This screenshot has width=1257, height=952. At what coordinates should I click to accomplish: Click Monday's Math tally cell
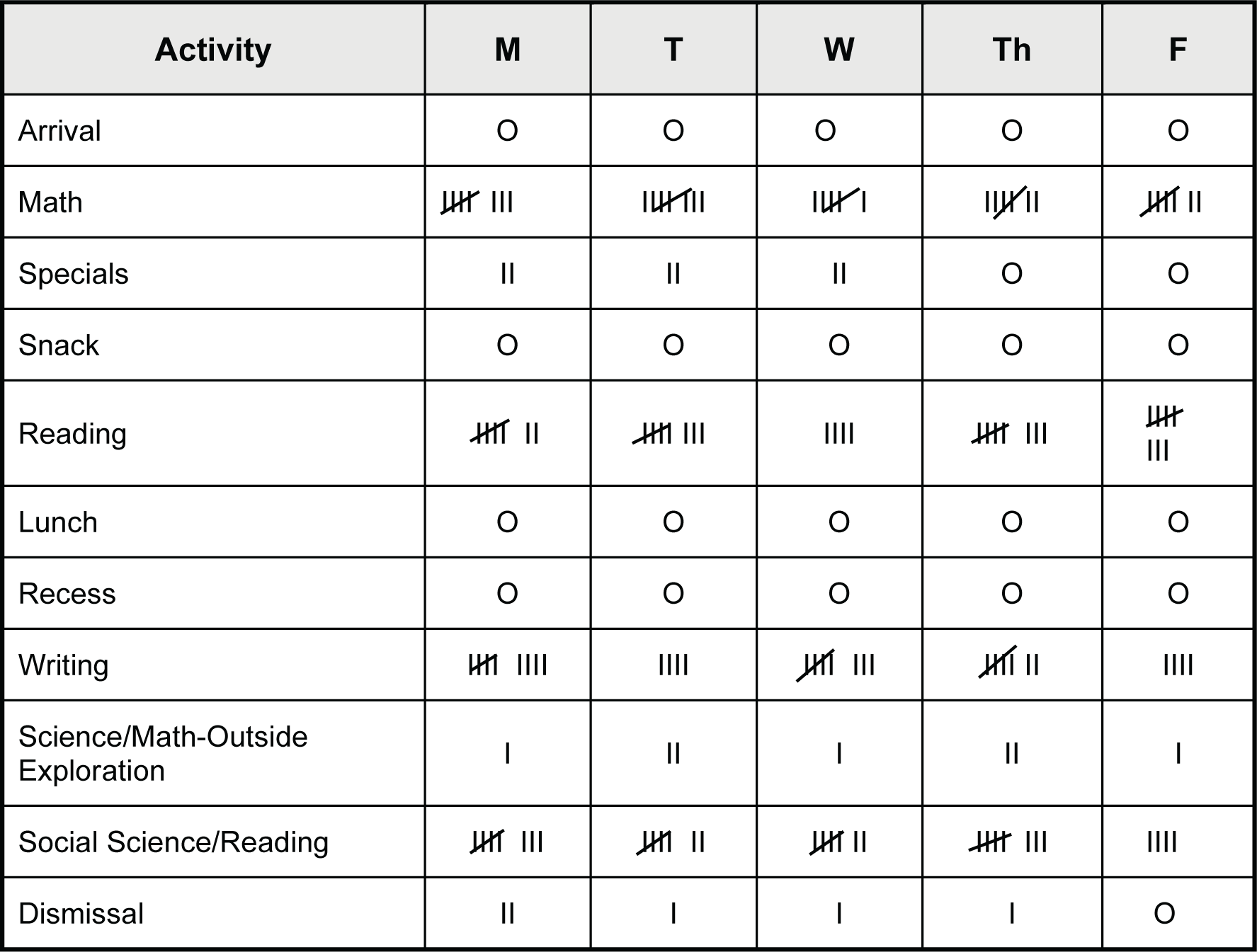coord(477,202)
